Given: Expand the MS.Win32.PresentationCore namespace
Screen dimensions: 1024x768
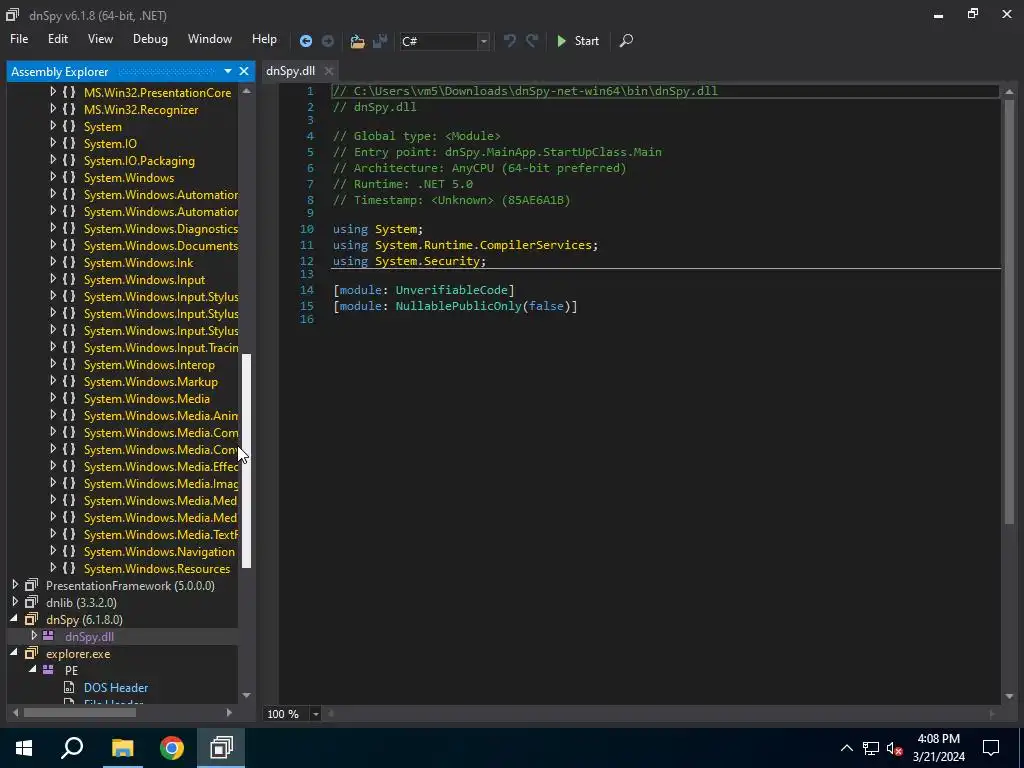Looking at the screenshot, I should (x=53, y=92).
